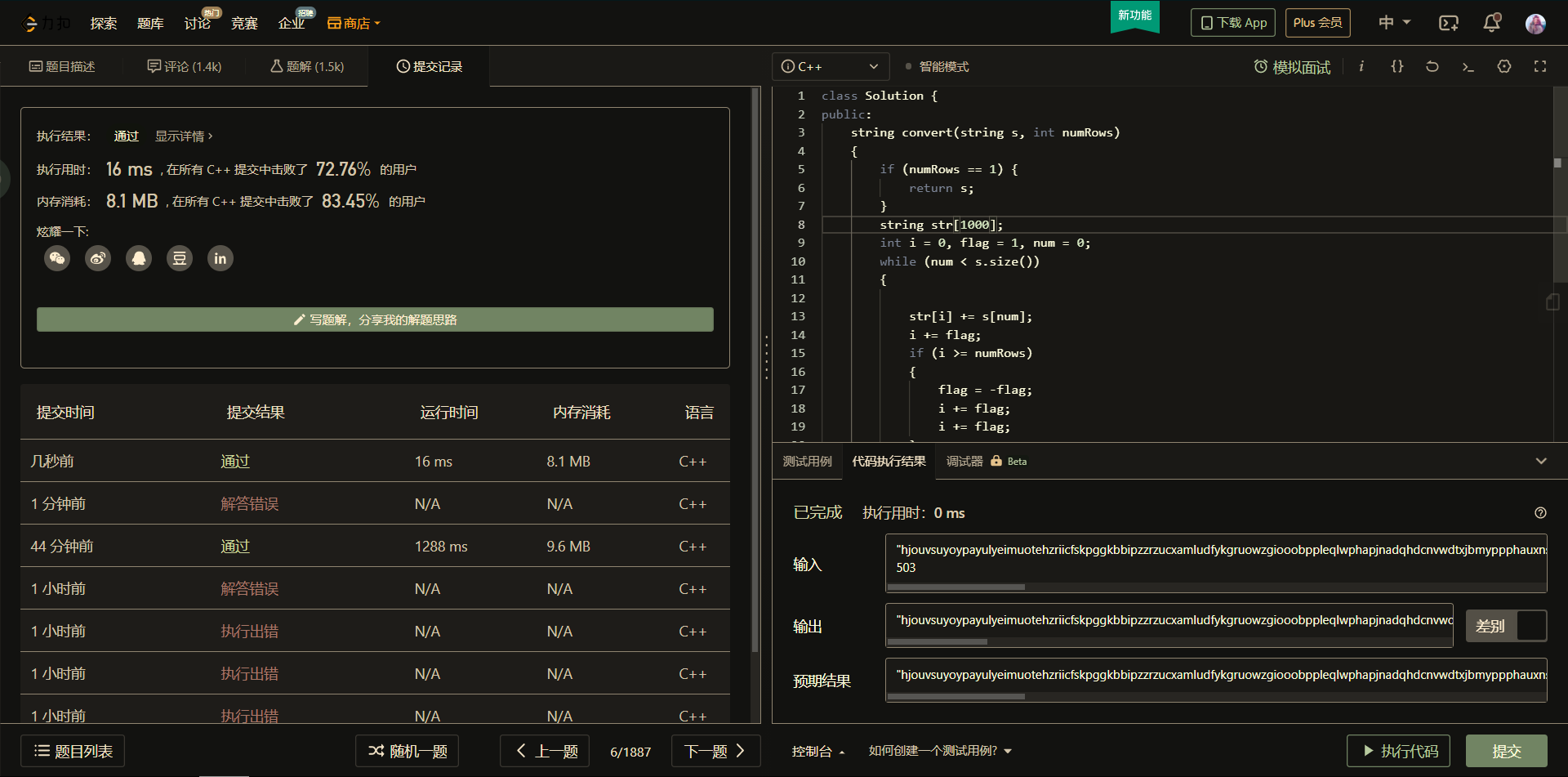Pick a random problem with 随机一题
The image size is (1568, 777).
click(x=407, y=751)
